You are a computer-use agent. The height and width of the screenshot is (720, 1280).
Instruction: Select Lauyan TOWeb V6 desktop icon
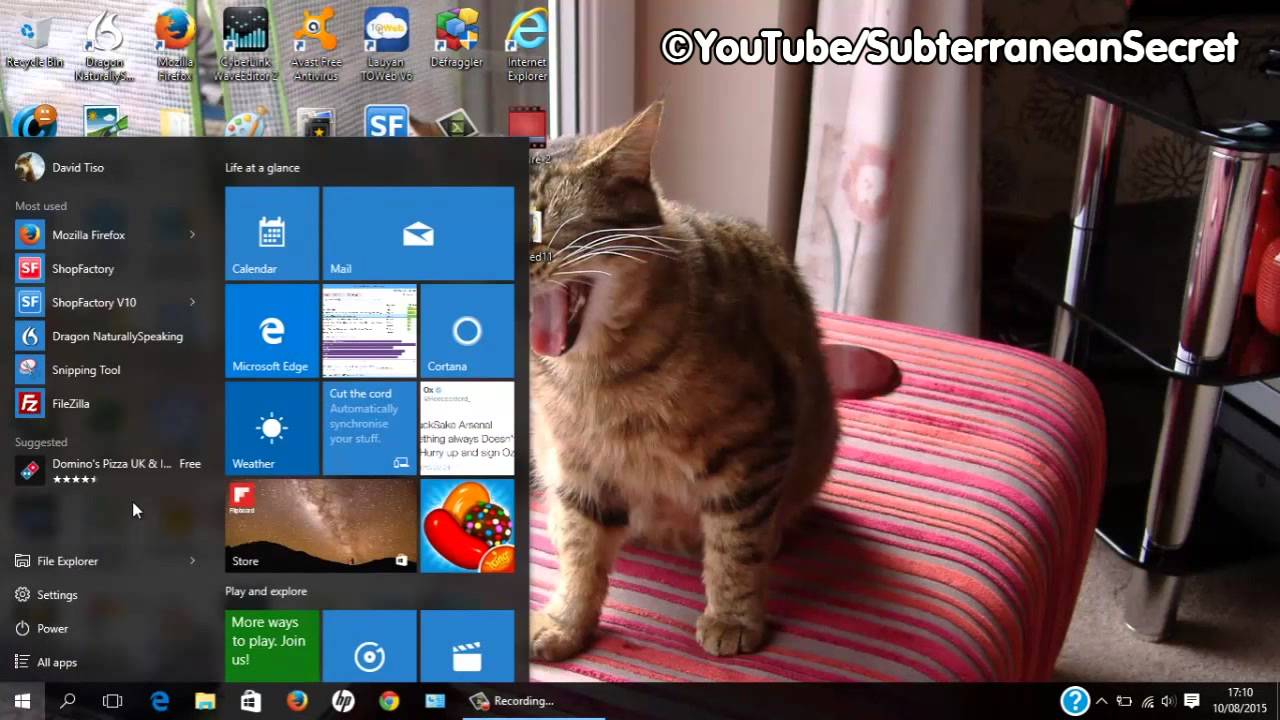[x=386, y=45]
